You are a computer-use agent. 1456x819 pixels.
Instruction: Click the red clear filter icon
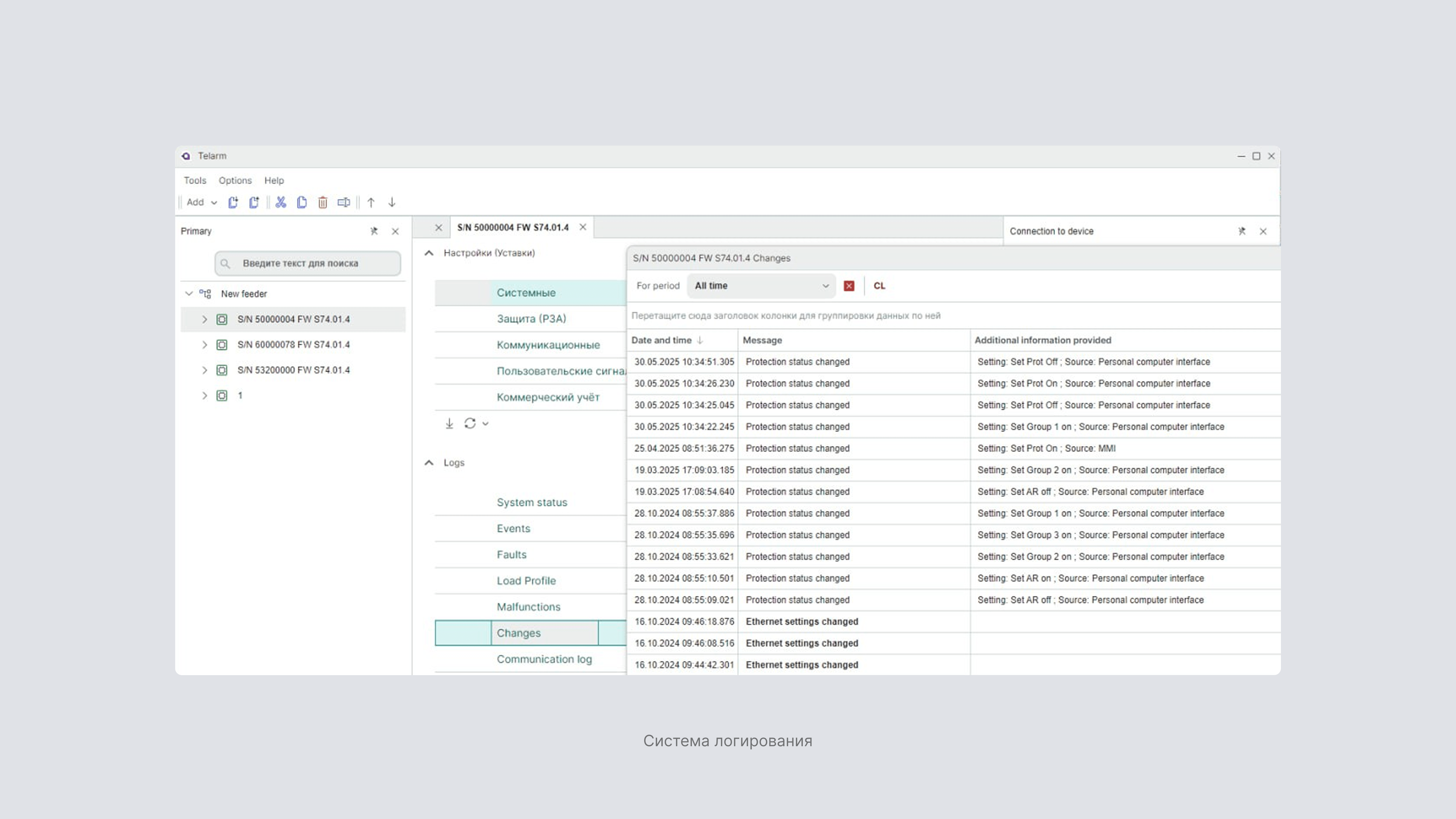pyautogui.click(x=848, y=286)
